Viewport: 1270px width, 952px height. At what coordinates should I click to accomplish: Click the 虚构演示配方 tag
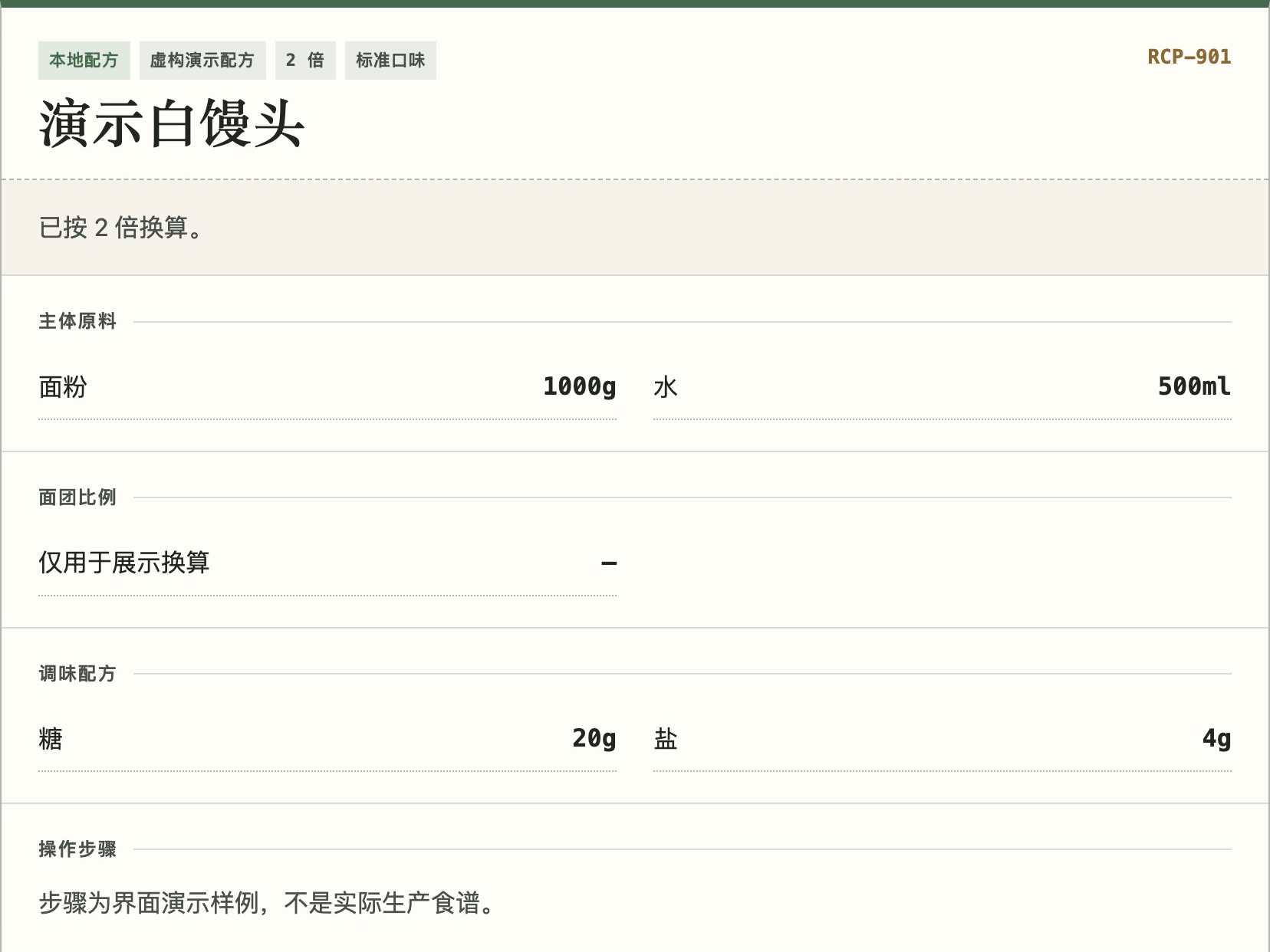coord(202,61)
